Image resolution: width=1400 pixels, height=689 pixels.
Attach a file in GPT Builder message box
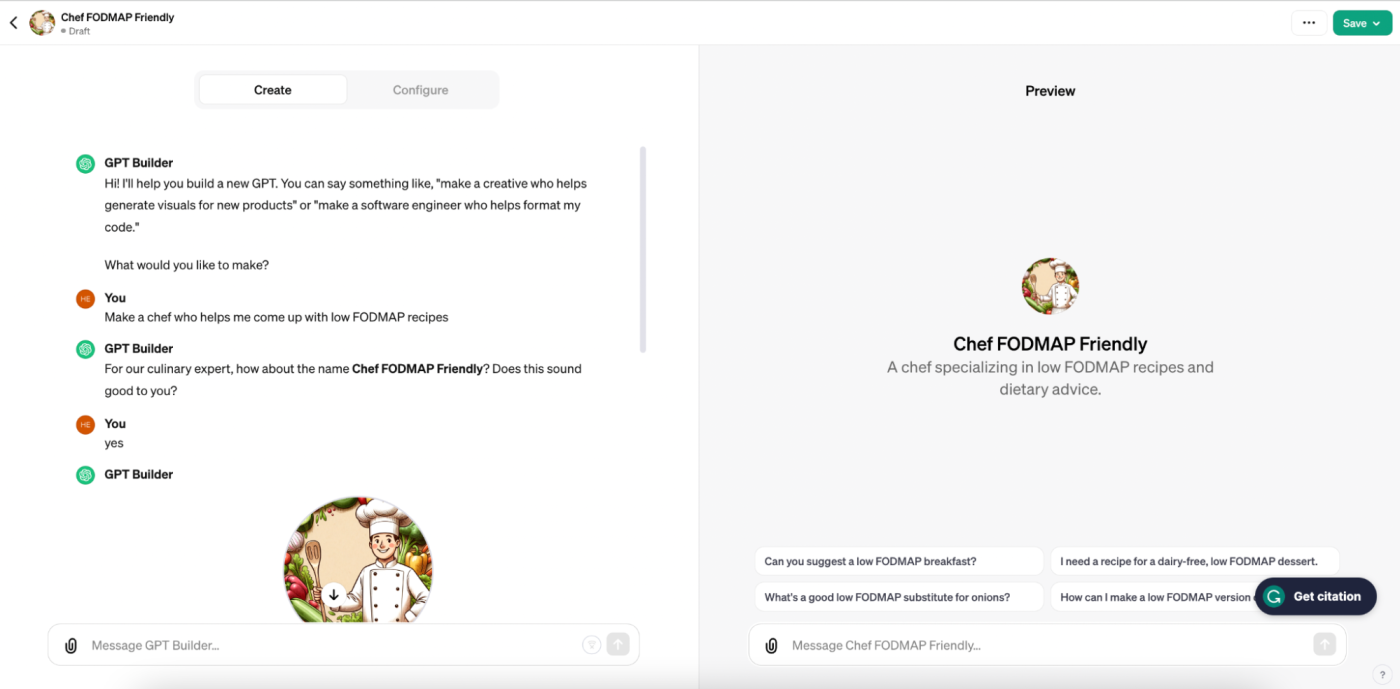pos(71,646)
